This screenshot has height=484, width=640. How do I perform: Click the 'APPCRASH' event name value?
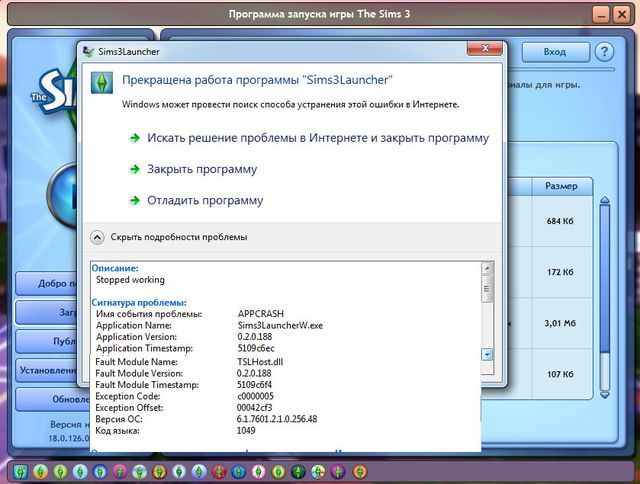point(261,314)
